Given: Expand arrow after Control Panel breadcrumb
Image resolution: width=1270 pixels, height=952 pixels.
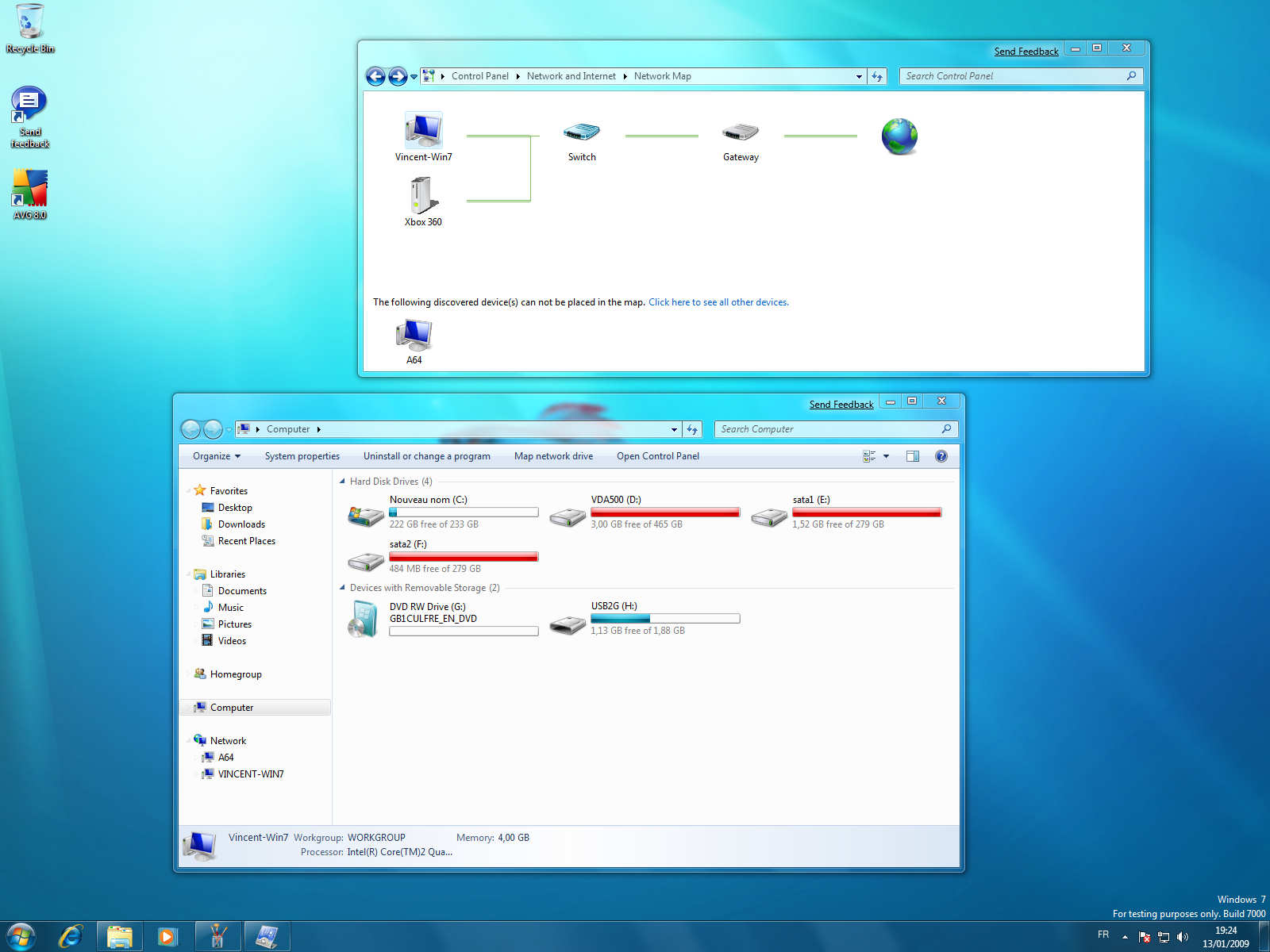Looking at the screenshot, I should point(518,76).
